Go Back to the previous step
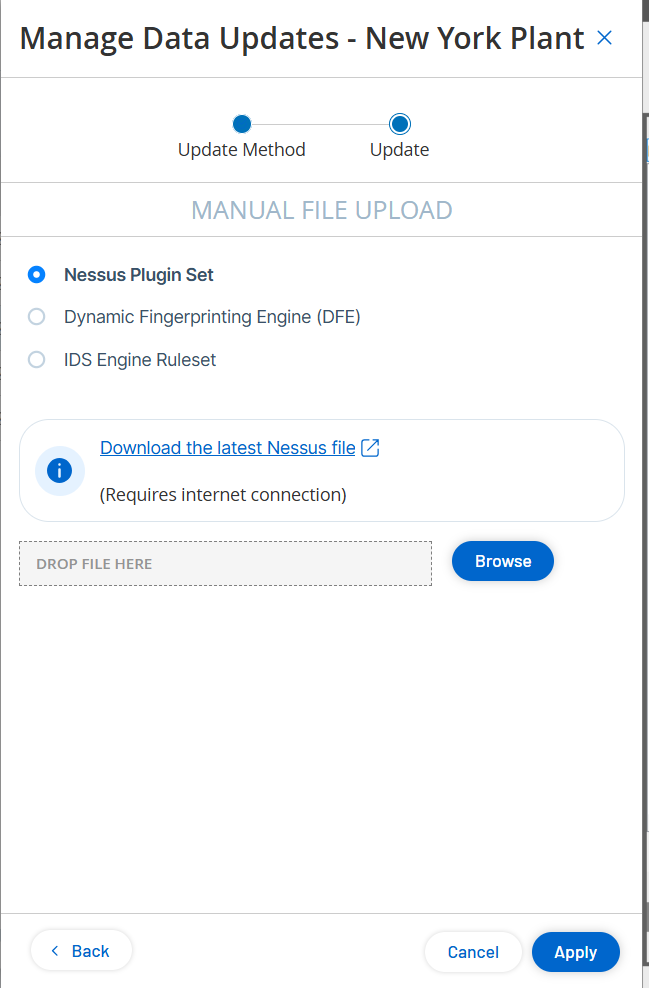 81,951
